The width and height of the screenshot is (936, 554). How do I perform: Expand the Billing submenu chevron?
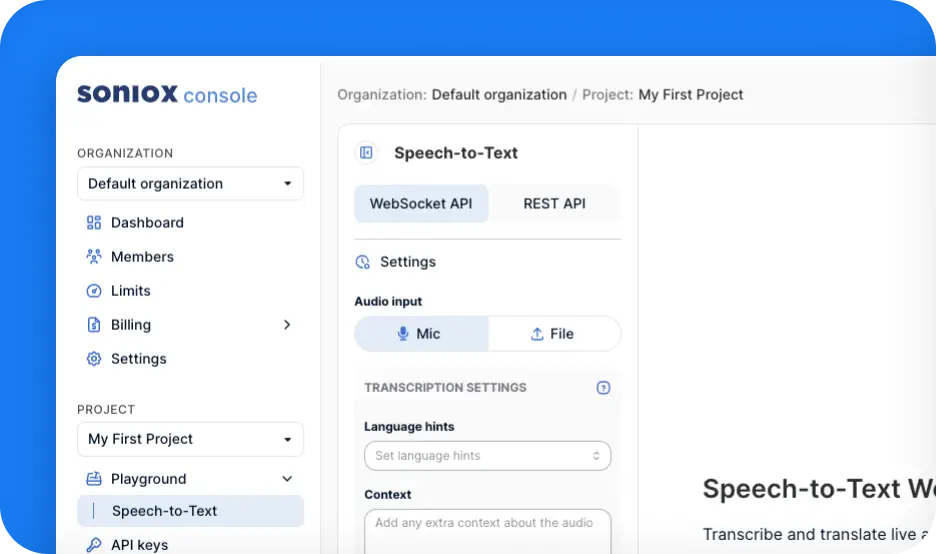point(287,325)
